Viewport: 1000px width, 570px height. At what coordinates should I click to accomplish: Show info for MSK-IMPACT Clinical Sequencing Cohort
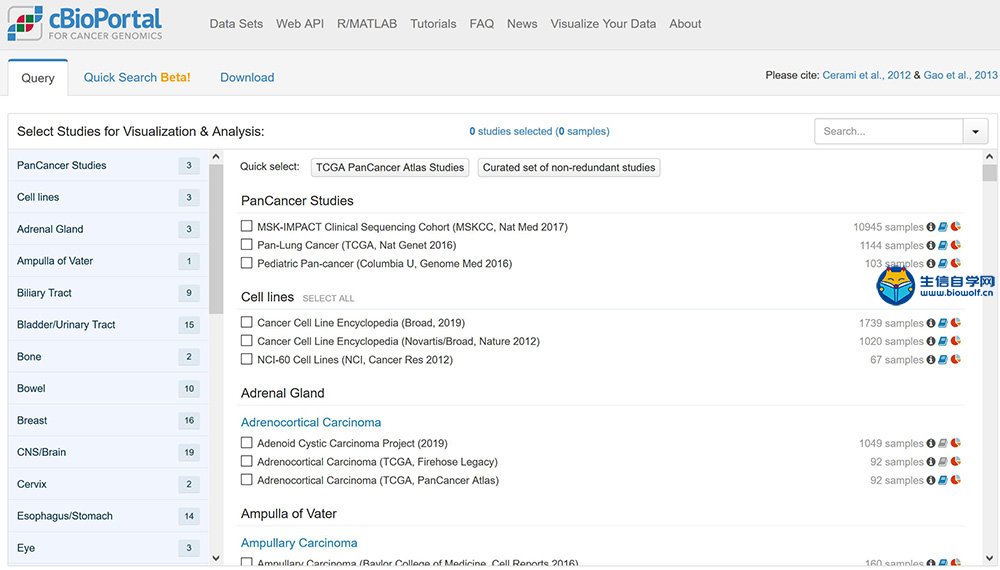pyautogui.click(x=930, y=227)
